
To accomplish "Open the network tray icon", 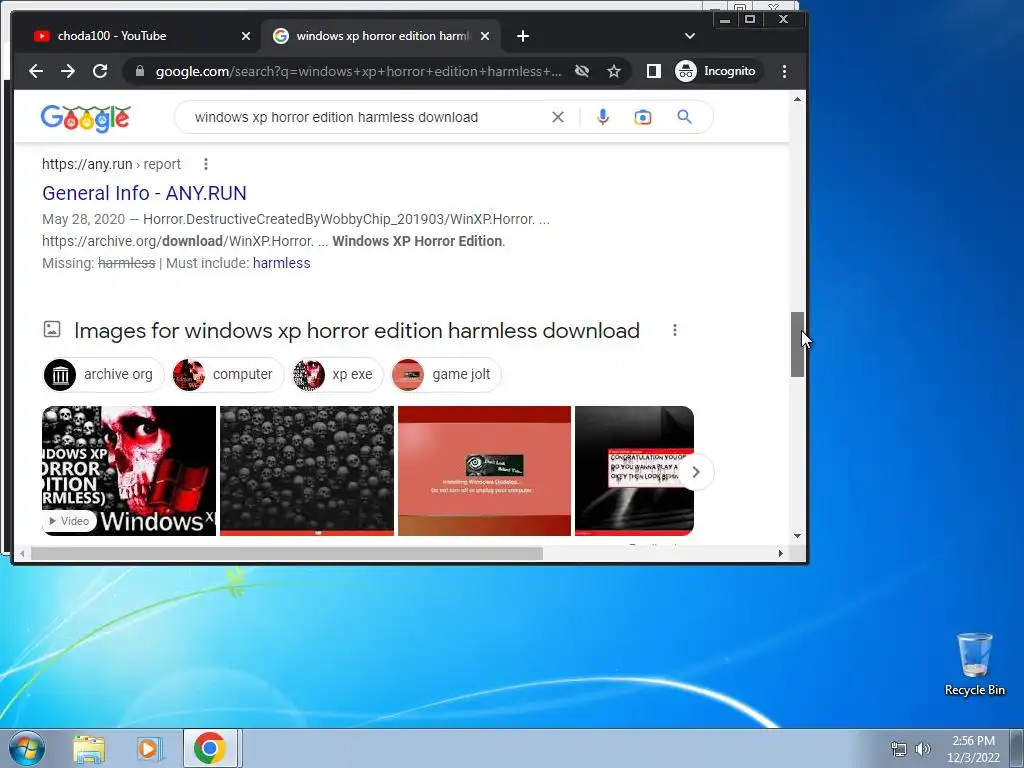I will (x=899, y=749).
